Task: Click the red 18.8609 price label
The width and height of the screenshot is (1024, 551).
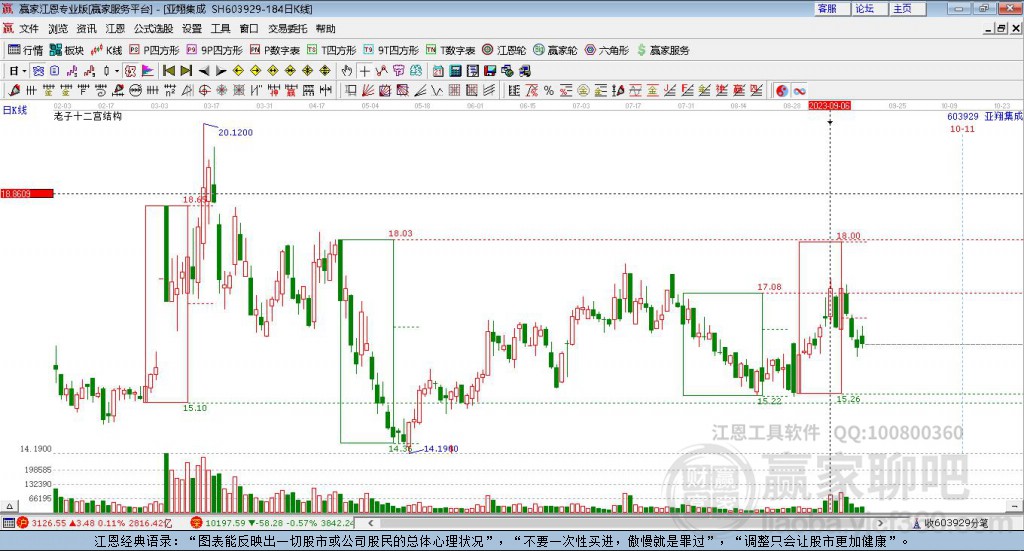Action: (x=27, y=193)
